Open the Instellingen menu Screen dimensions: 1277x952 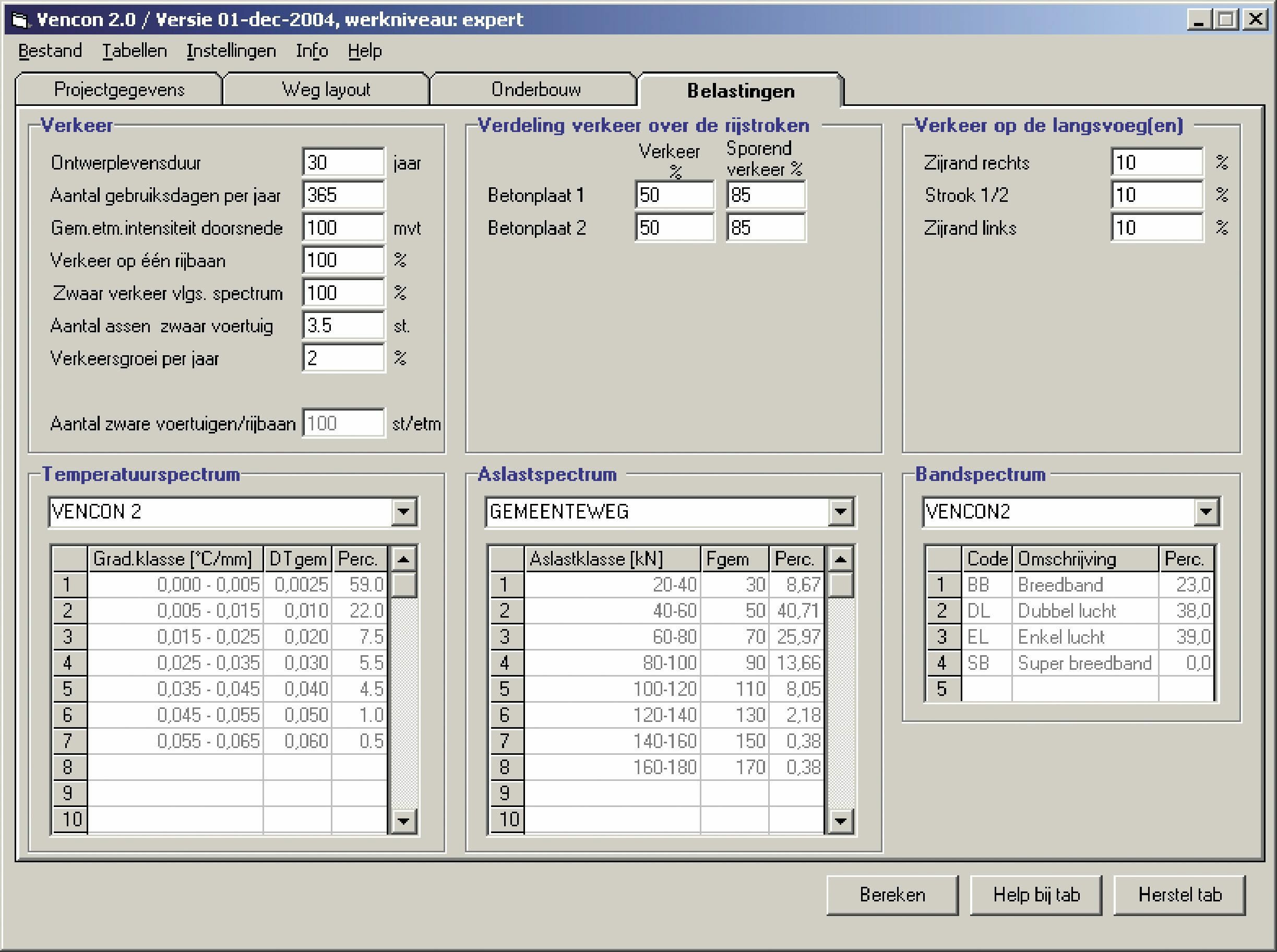(x=231, y=51)
